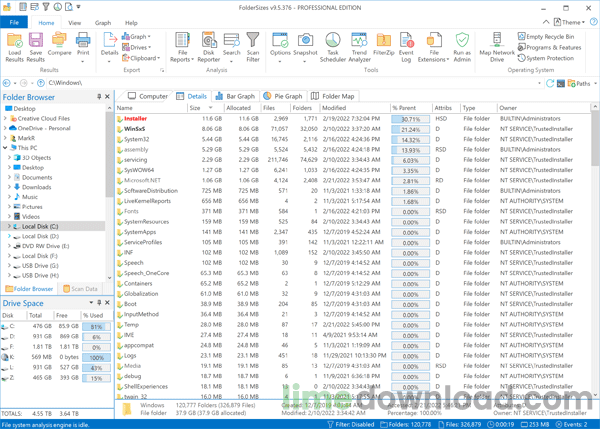
Task: Sort by the Allocated column header
Action: click(239, 108)
